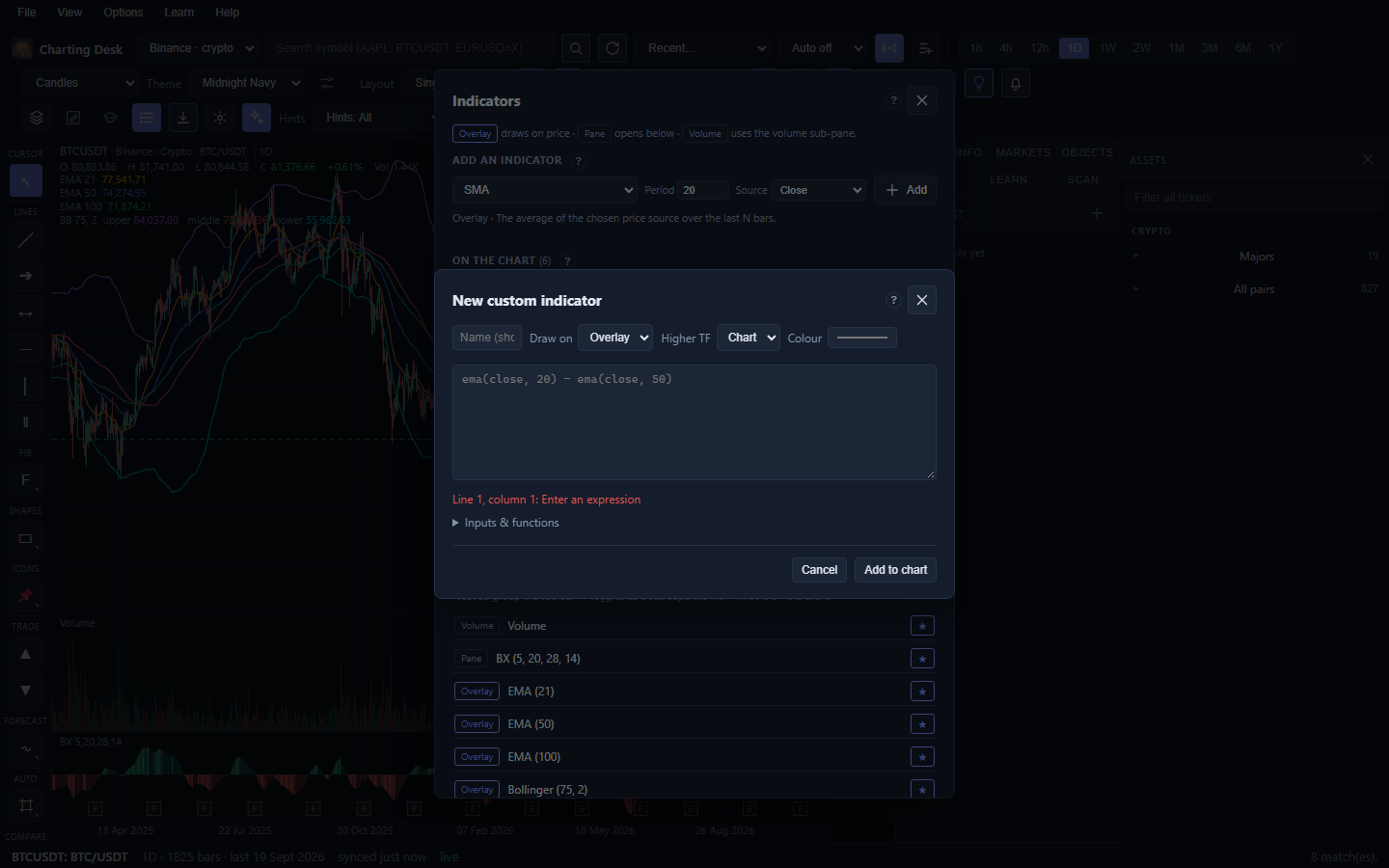Click help icon beside On the chart
The width and height of the screenshot is (1389, 868).
(567, 261)
